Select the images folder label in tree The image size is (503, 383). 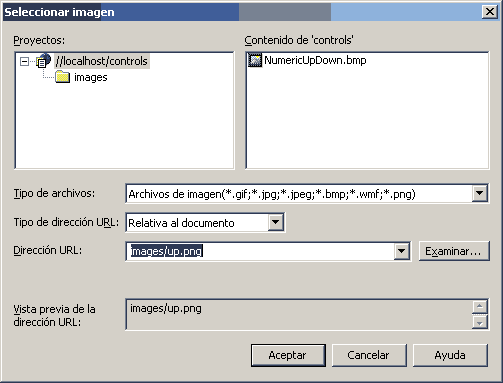[x=91, y=77]
